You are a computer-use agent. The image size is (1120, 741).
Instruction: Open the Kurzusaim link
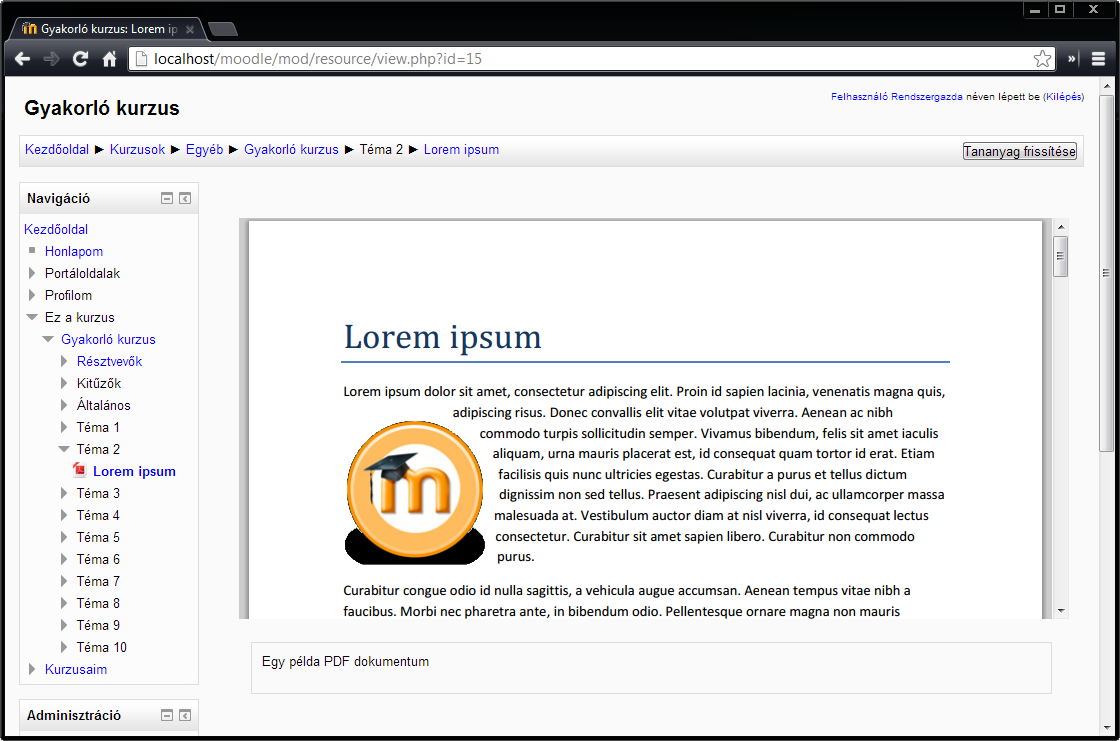click(x=76, y=670)
